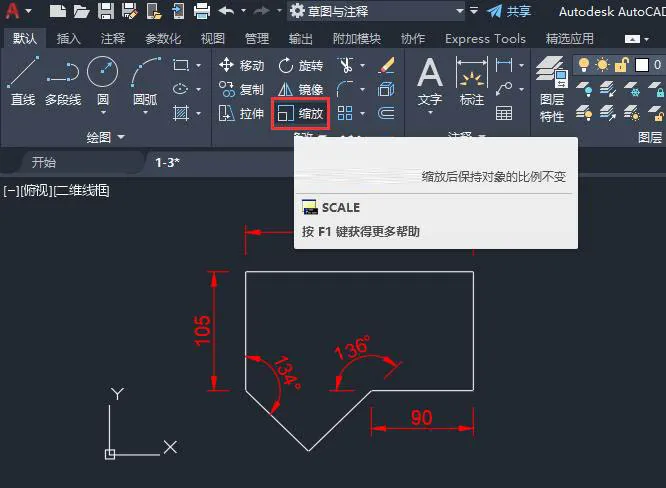Choose the Rectangle draw tool

tap(181, 65)
